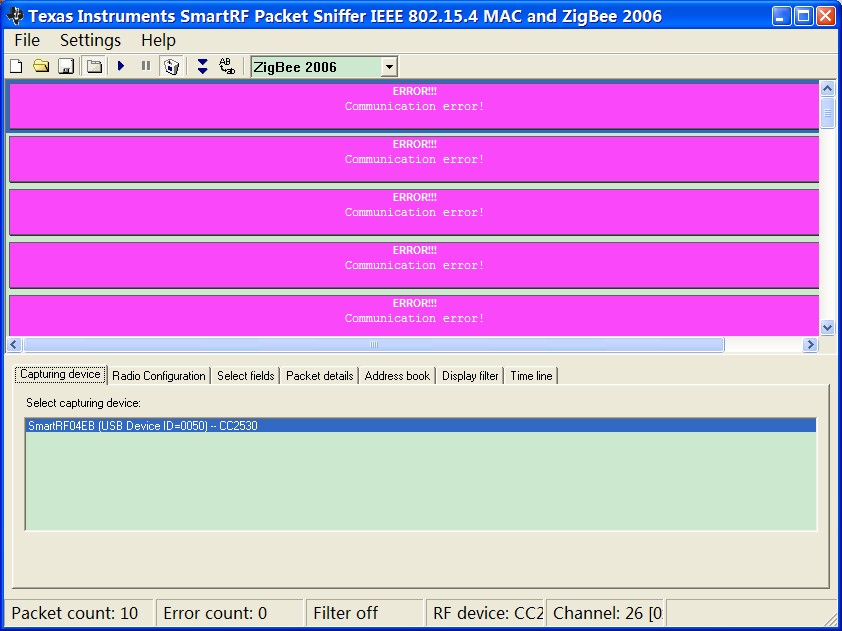Switch to the Time line tab
The image size is (842, 631).
[531, 376]
